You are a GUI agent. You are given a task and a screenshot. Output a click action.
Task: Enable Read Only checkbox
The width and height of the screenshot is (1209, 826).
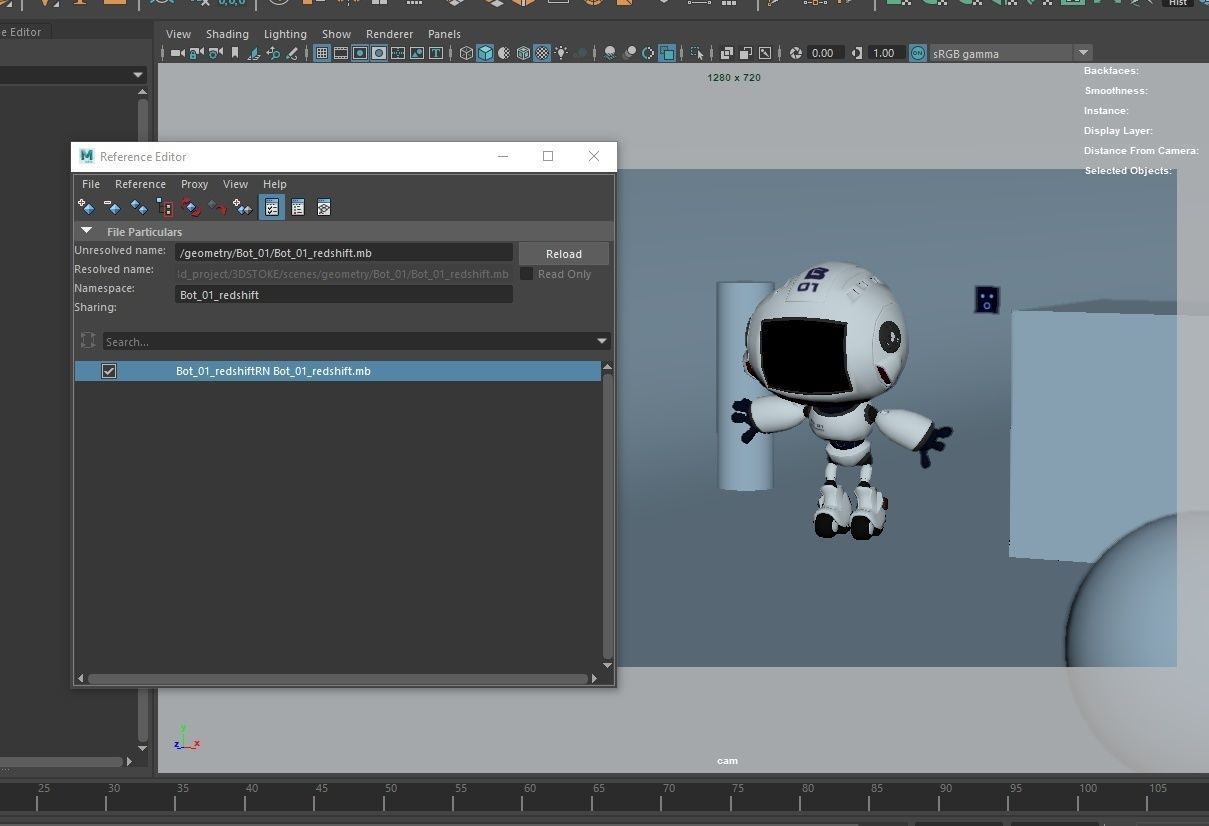point(526,274)
